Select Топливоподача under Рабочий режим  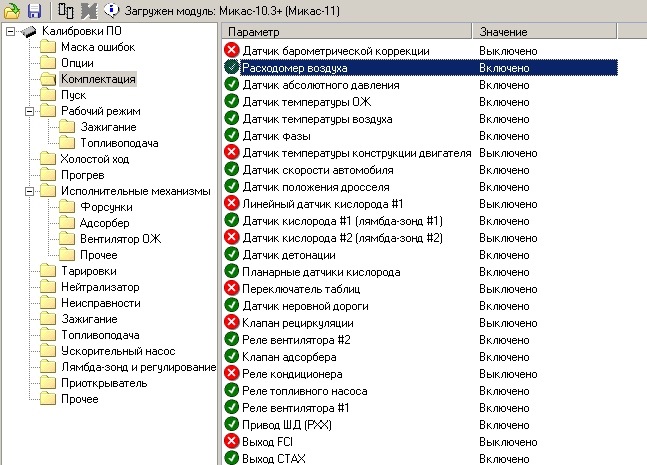pos(119,143)
